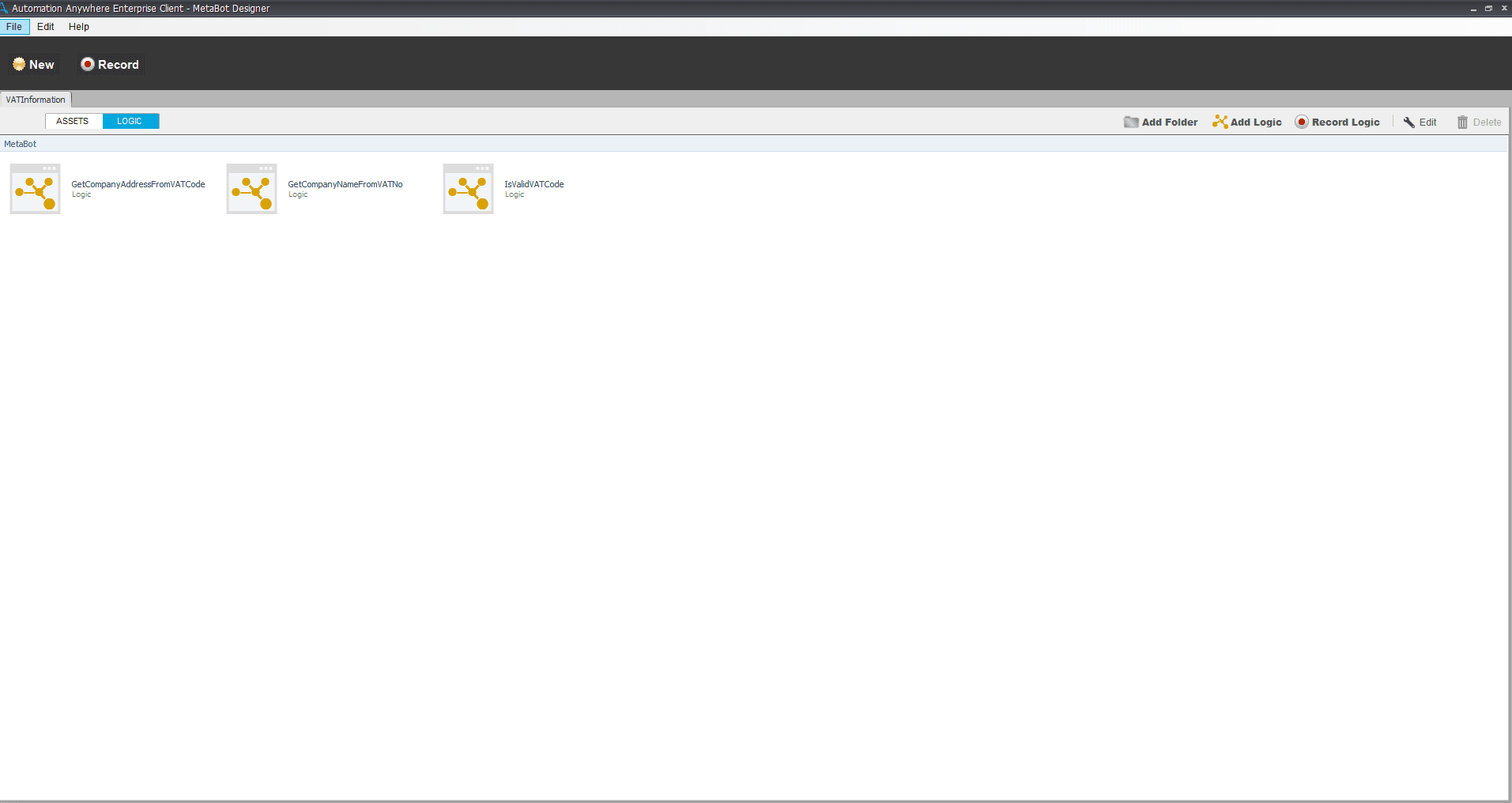This screenshot has height=803, width=1512.
Task: Click the Record circle icon
Action: click(x=88, y=64)
